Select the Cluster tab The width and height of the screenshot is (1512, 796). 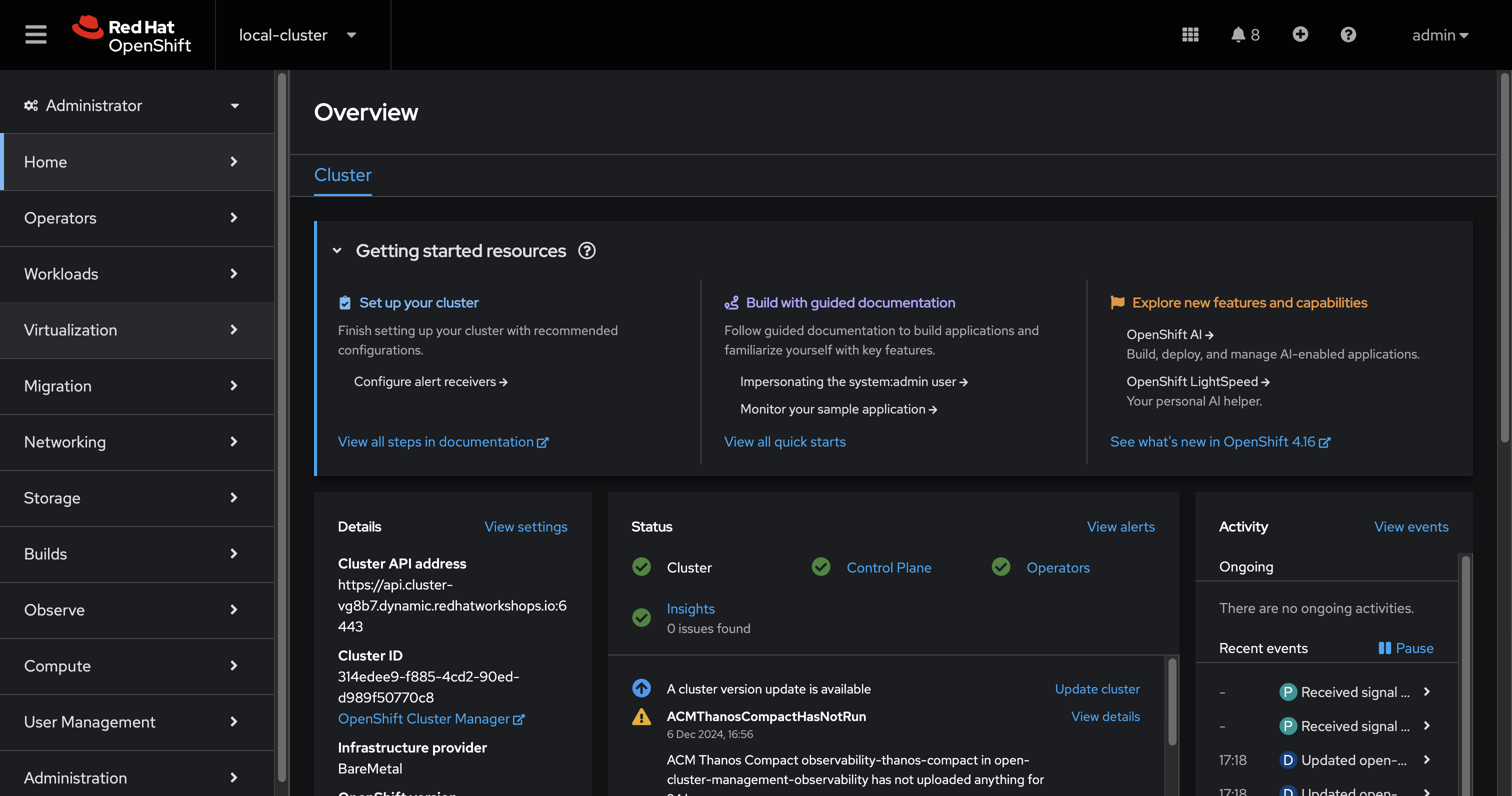coord(342,175)
